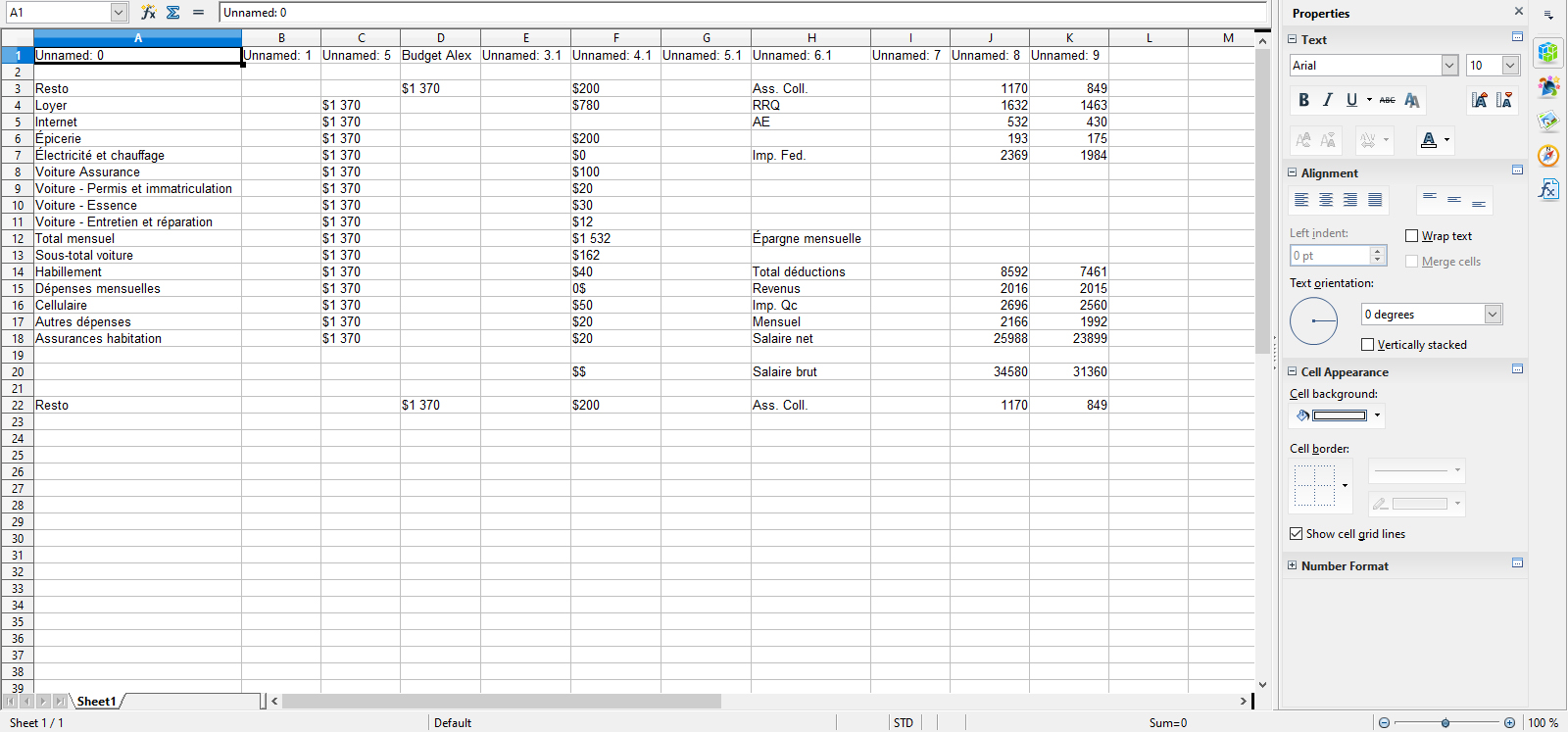Click the Formula equals button
1568x732 pixels.
199,13
